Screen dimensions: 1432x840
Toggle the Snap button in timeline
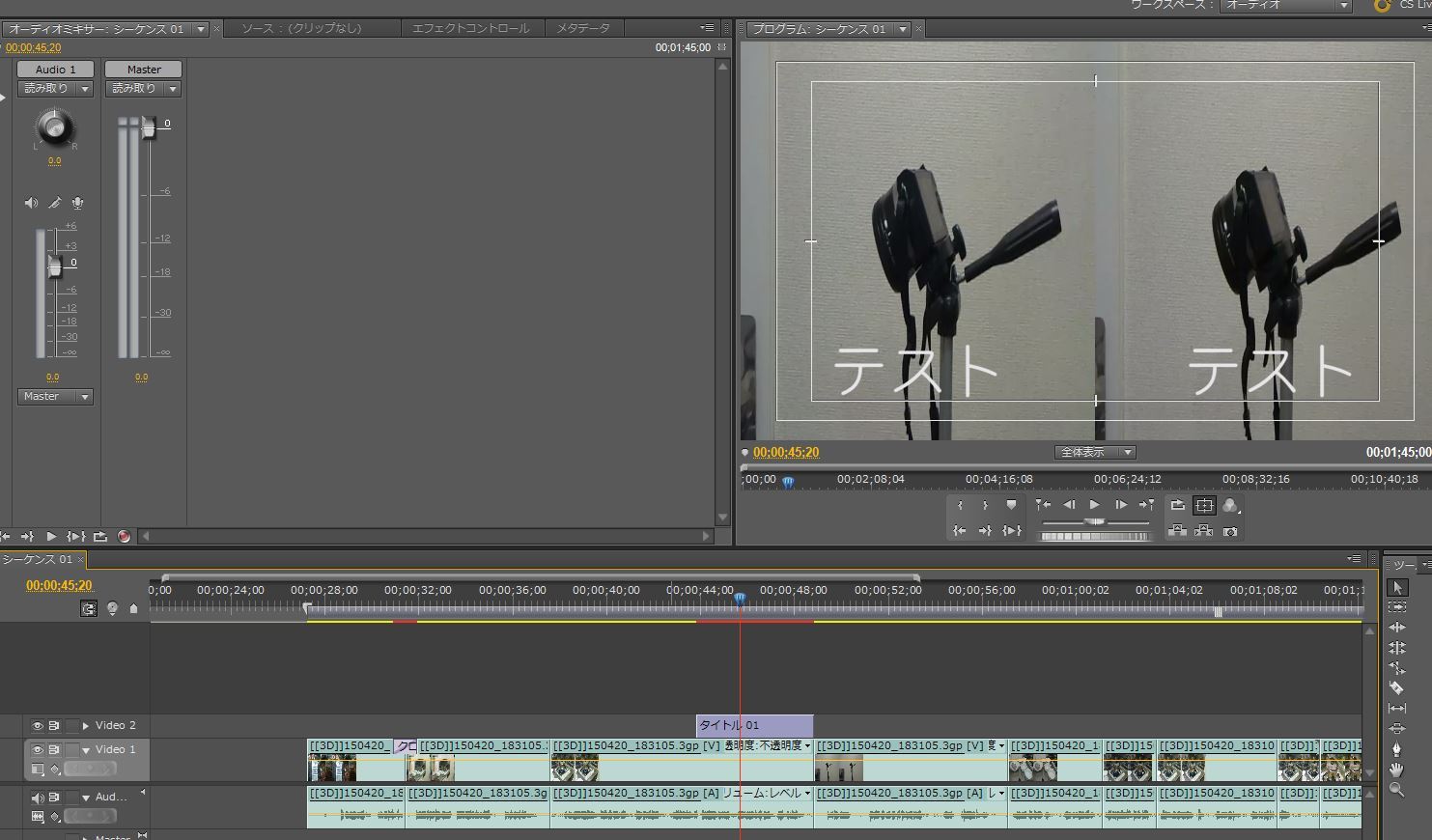pos(89,608)
